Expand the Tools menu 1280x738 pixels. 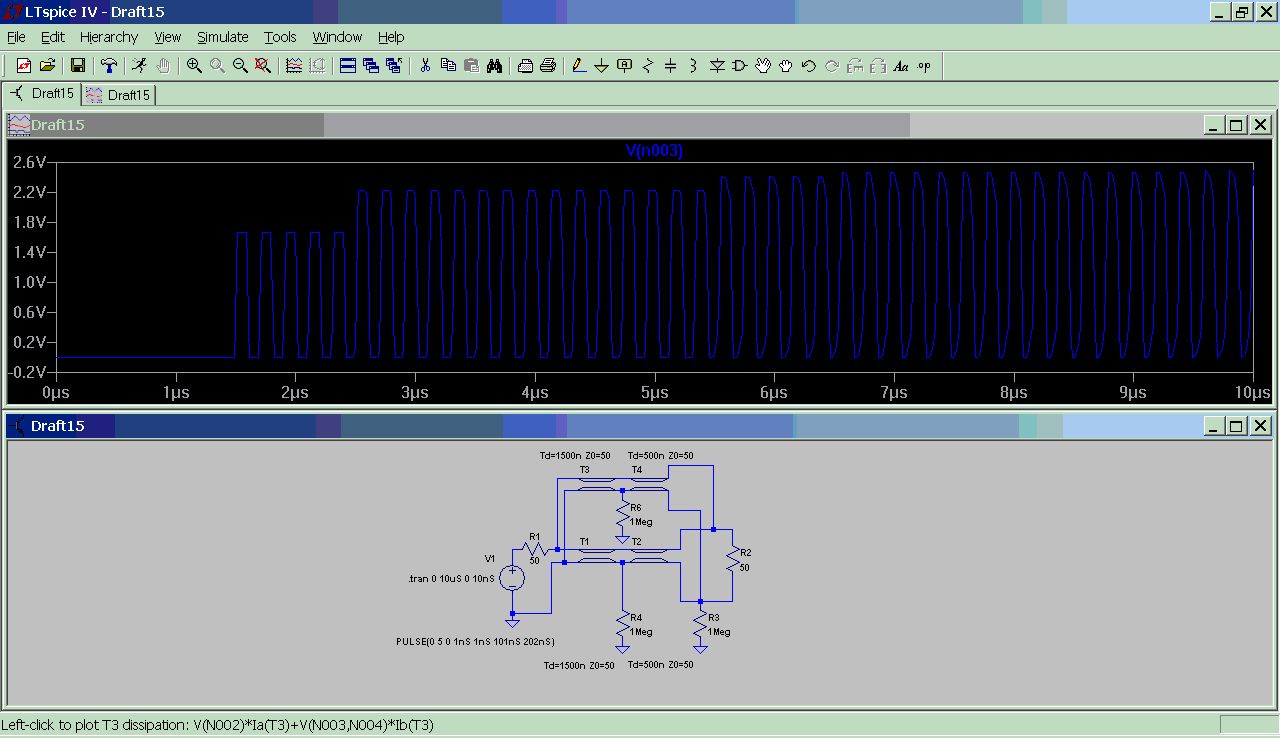(x=280, y=37)
